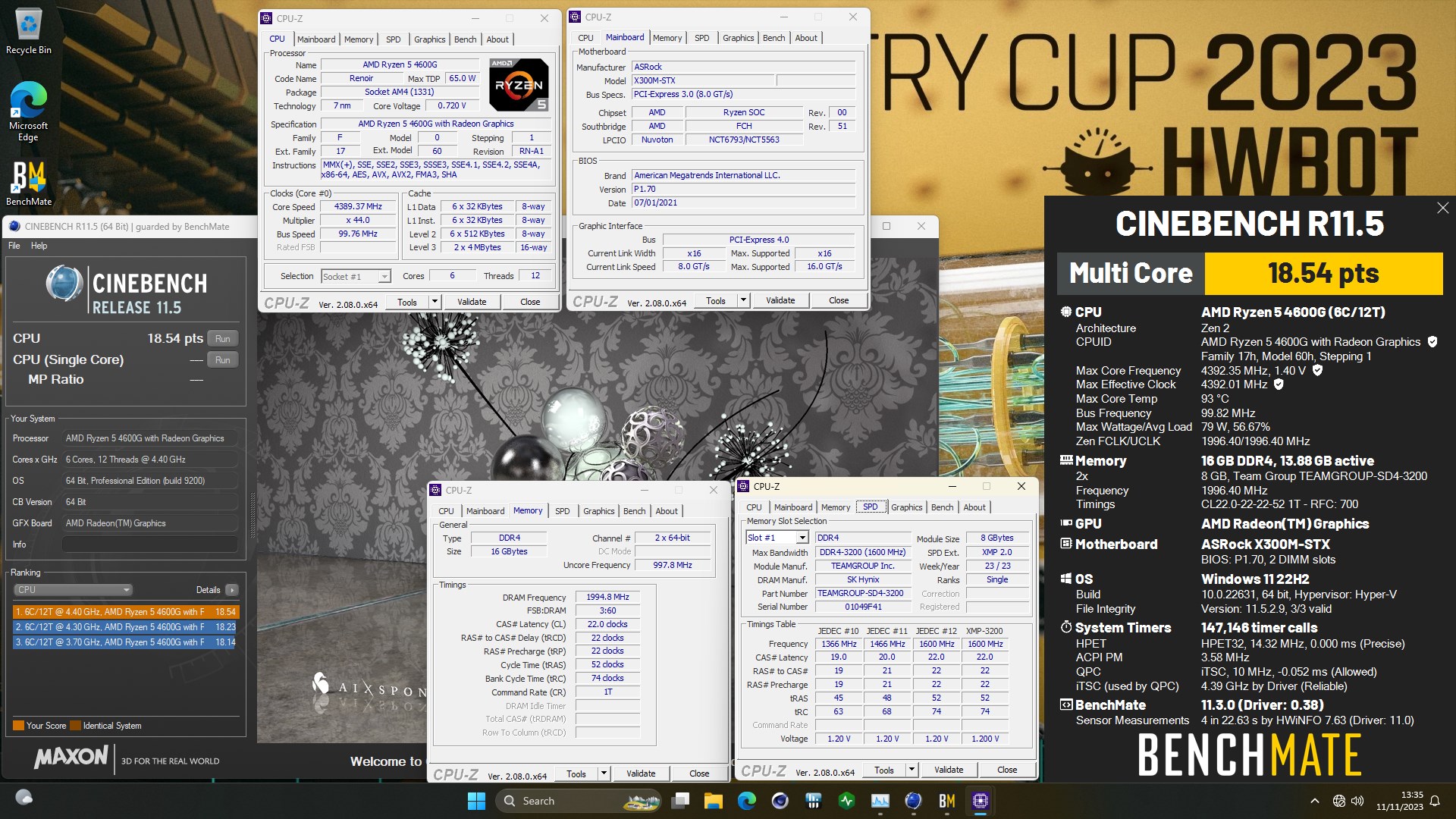Open notifications bell icon
Viewport: 1456px width, 819px height.
[x=1435, y=801]
